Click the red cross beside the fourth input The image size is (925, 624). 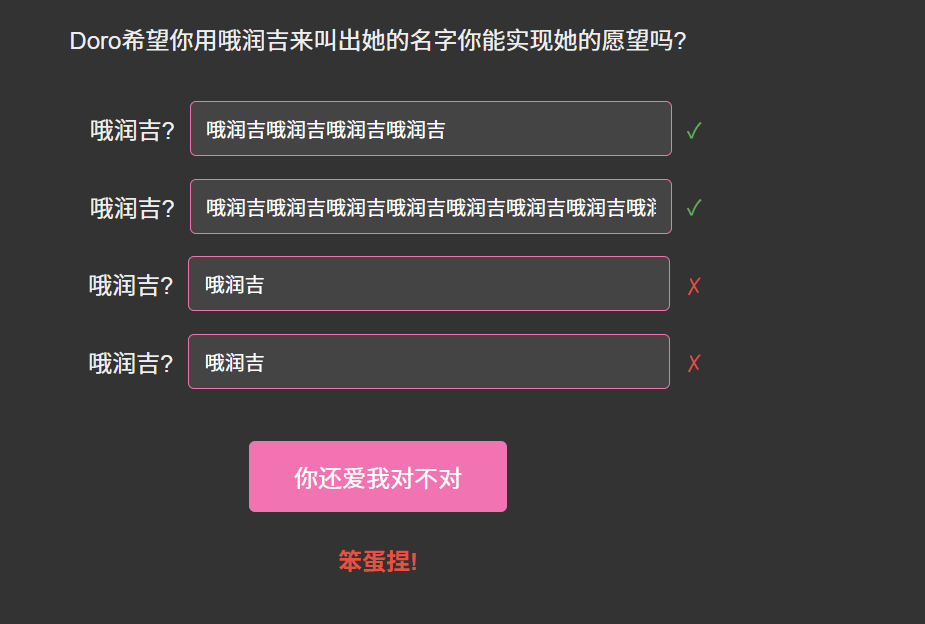click(694, 363)
